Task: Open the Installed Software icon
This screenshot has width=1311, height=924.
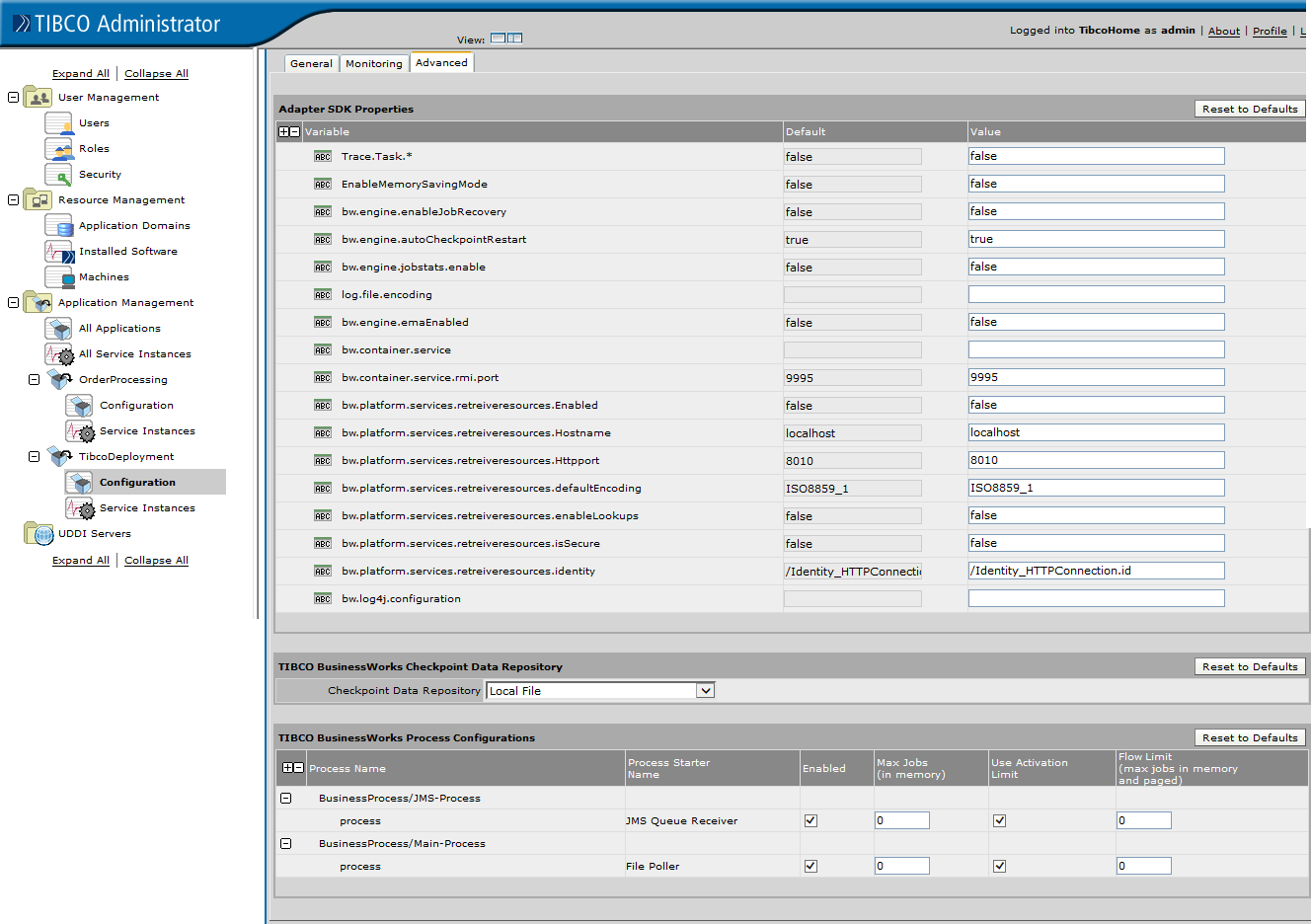Action: click(58, 251)
